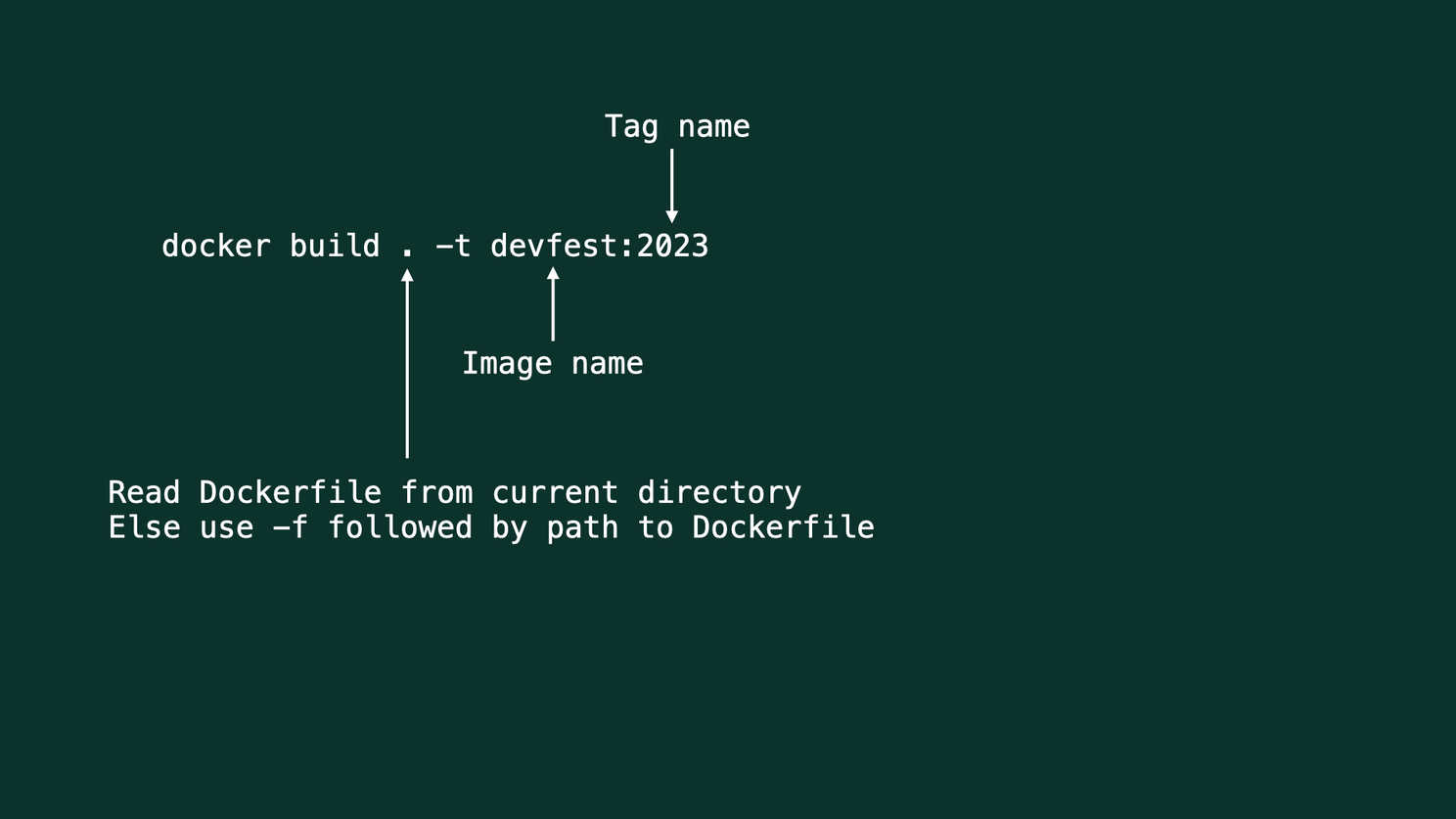
Task: Click the arrow below 'Tag name'
Action: [671, 186]
